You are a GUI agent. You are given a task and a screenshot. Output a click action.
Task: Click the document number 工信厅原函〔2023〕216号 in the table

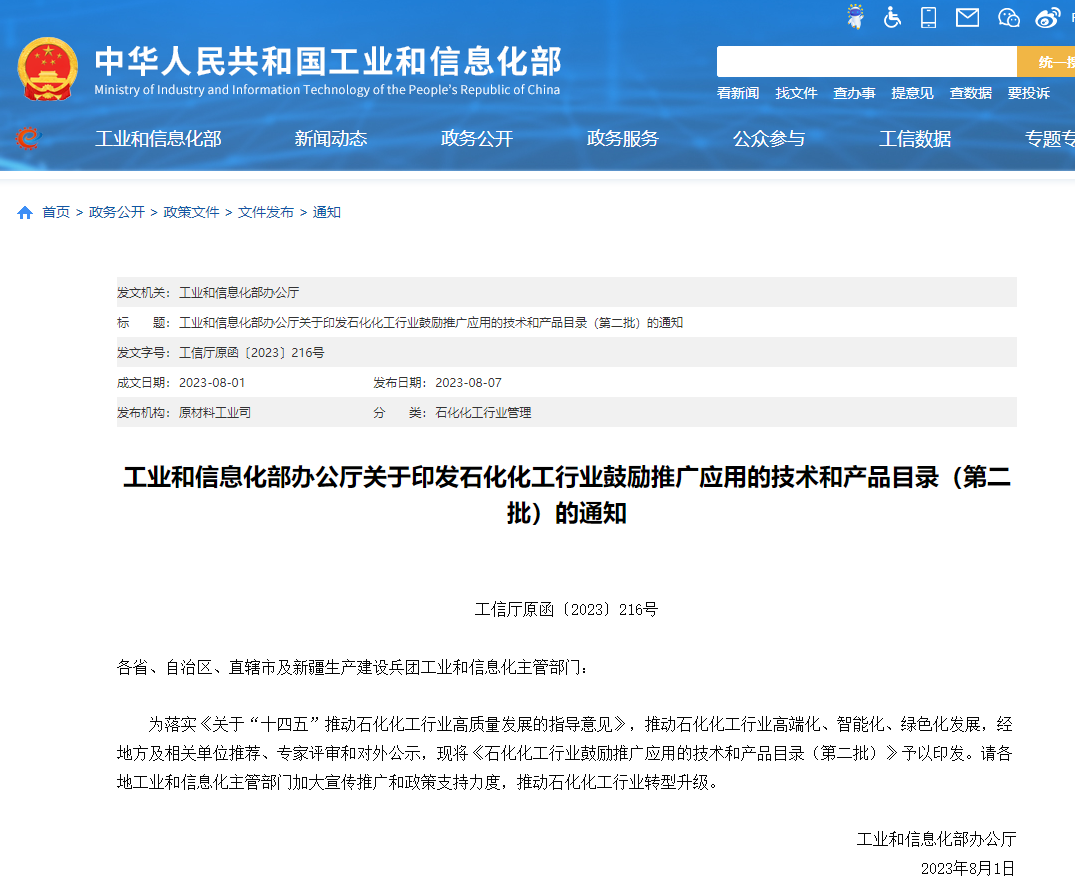point(252,353)
